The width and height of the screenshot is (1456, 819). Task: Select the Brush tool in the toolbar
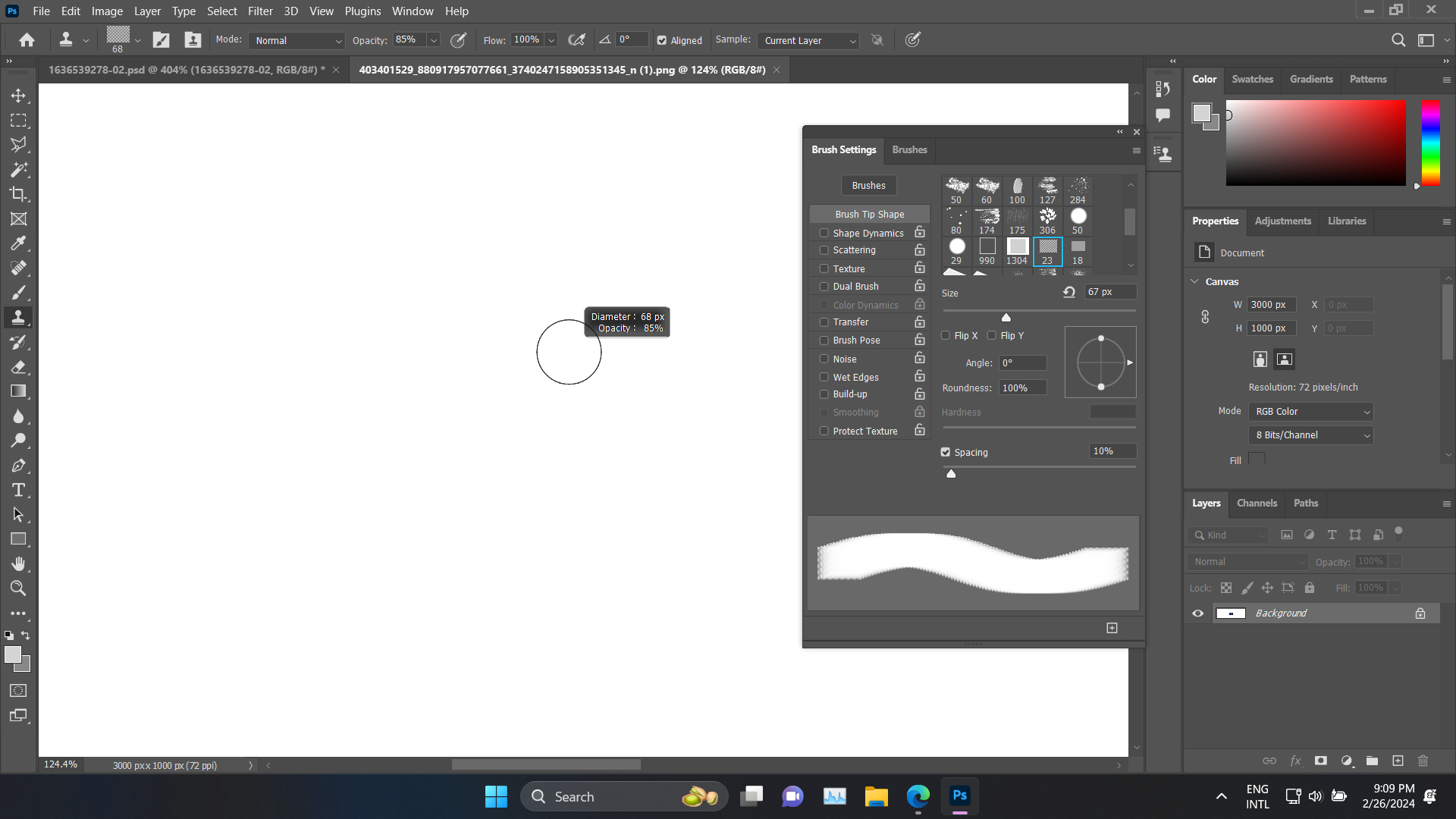(18, 292)
